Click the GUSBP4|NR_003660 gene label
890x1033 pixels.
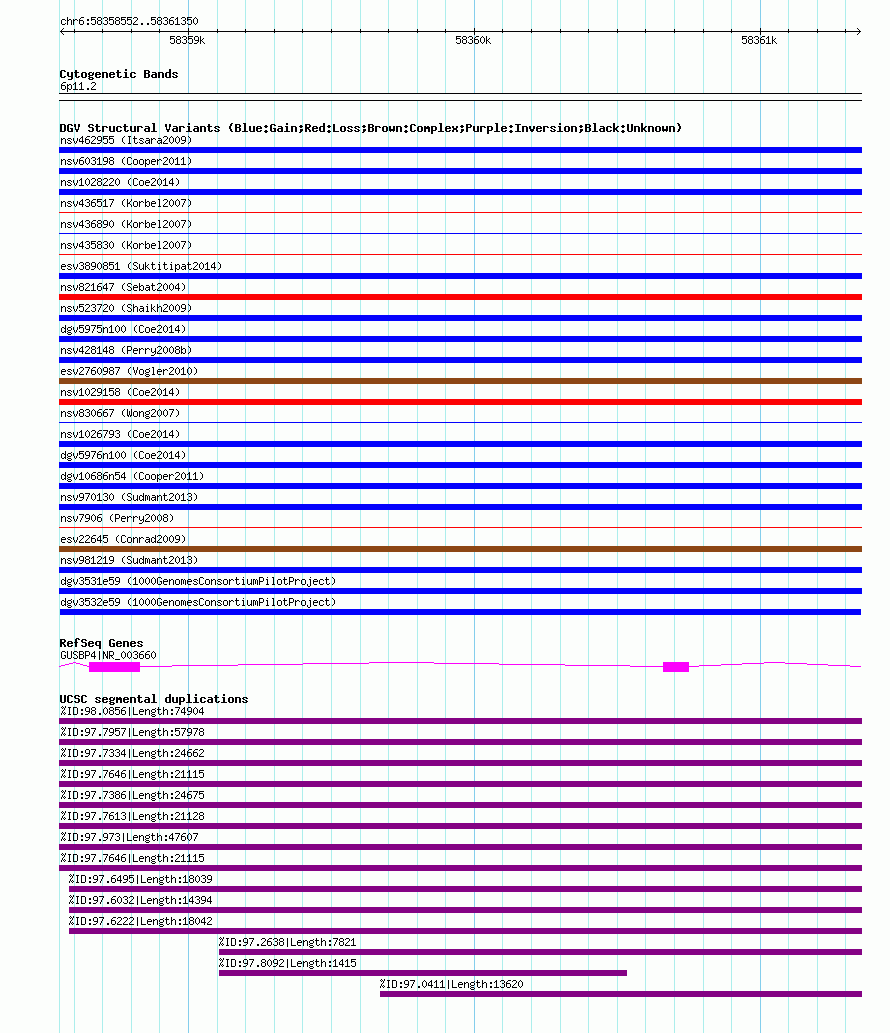tap(108, 656)
